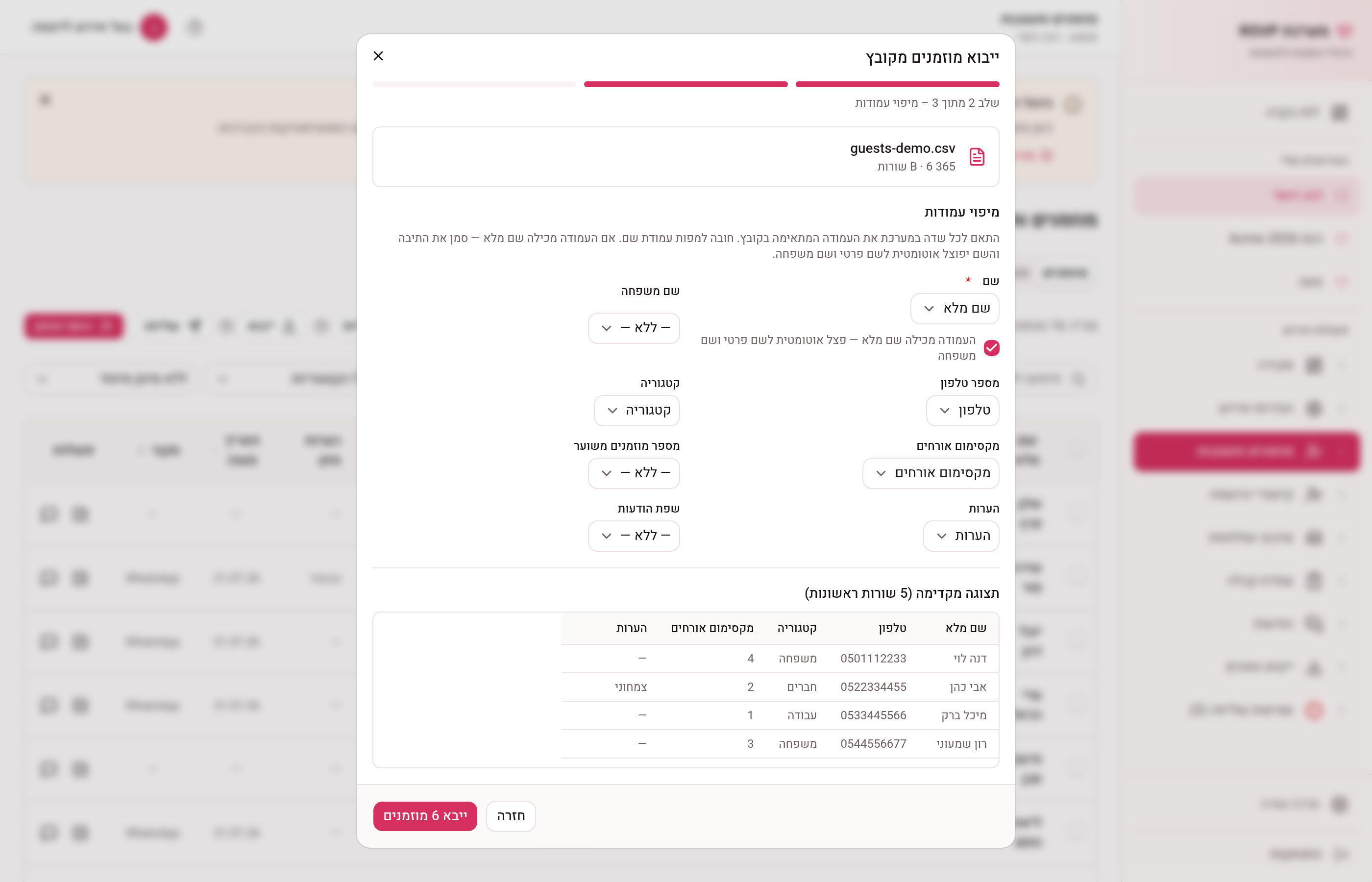This screenshot has height=882, width=1372.
Task: Click phone number 0522334455 in preview
Action: click(873, 686)
